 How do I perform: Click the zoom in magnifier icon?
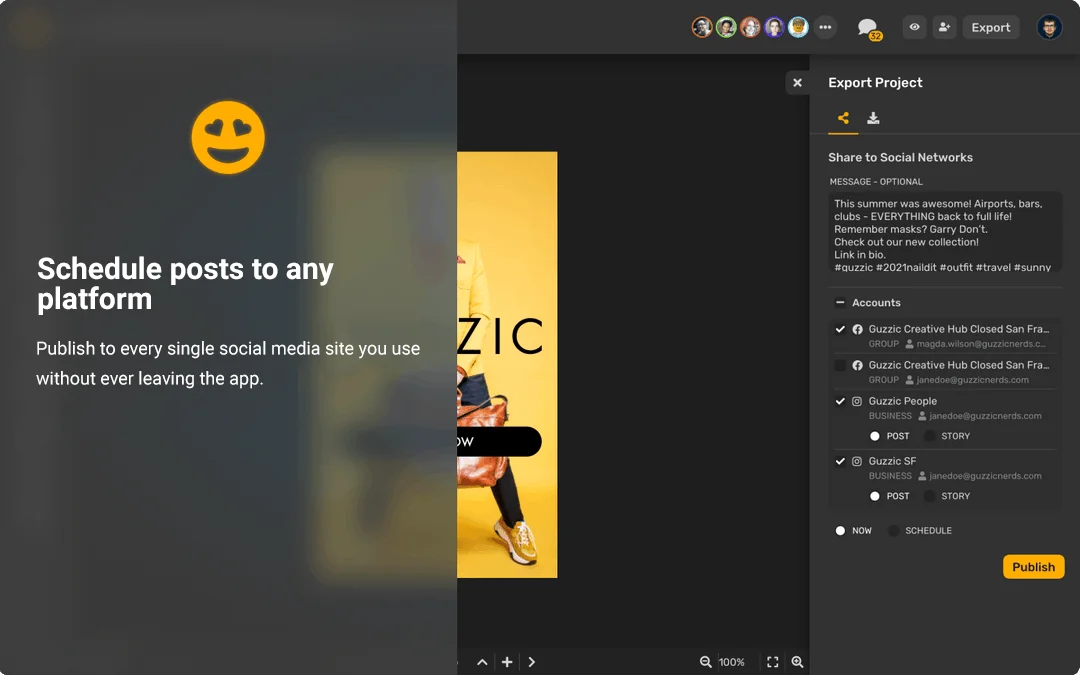tap(797, 662)
